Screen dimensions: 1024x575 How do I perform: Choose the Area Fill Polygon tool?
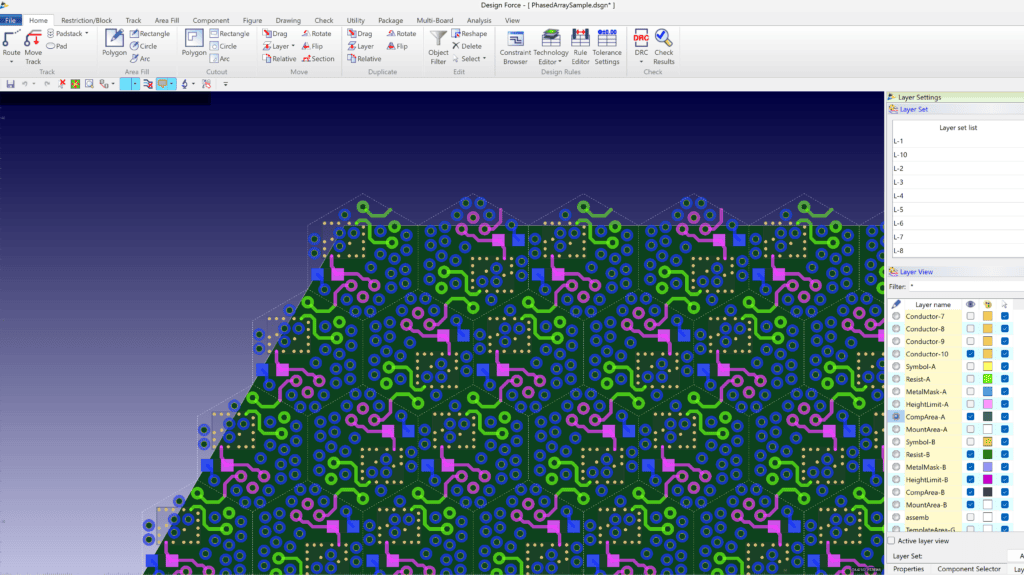click(x=114, y=43)
